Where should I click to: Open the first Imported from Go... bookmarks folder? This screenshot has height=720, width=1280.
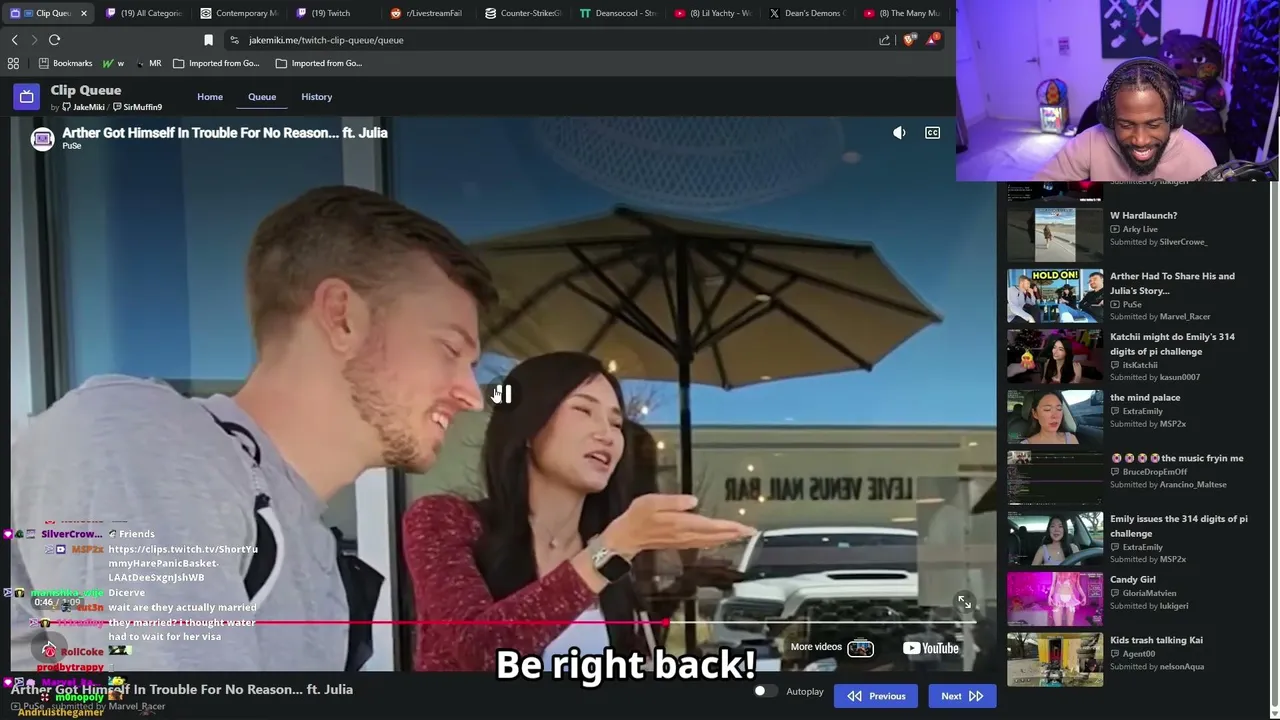(x=216, y=63)
